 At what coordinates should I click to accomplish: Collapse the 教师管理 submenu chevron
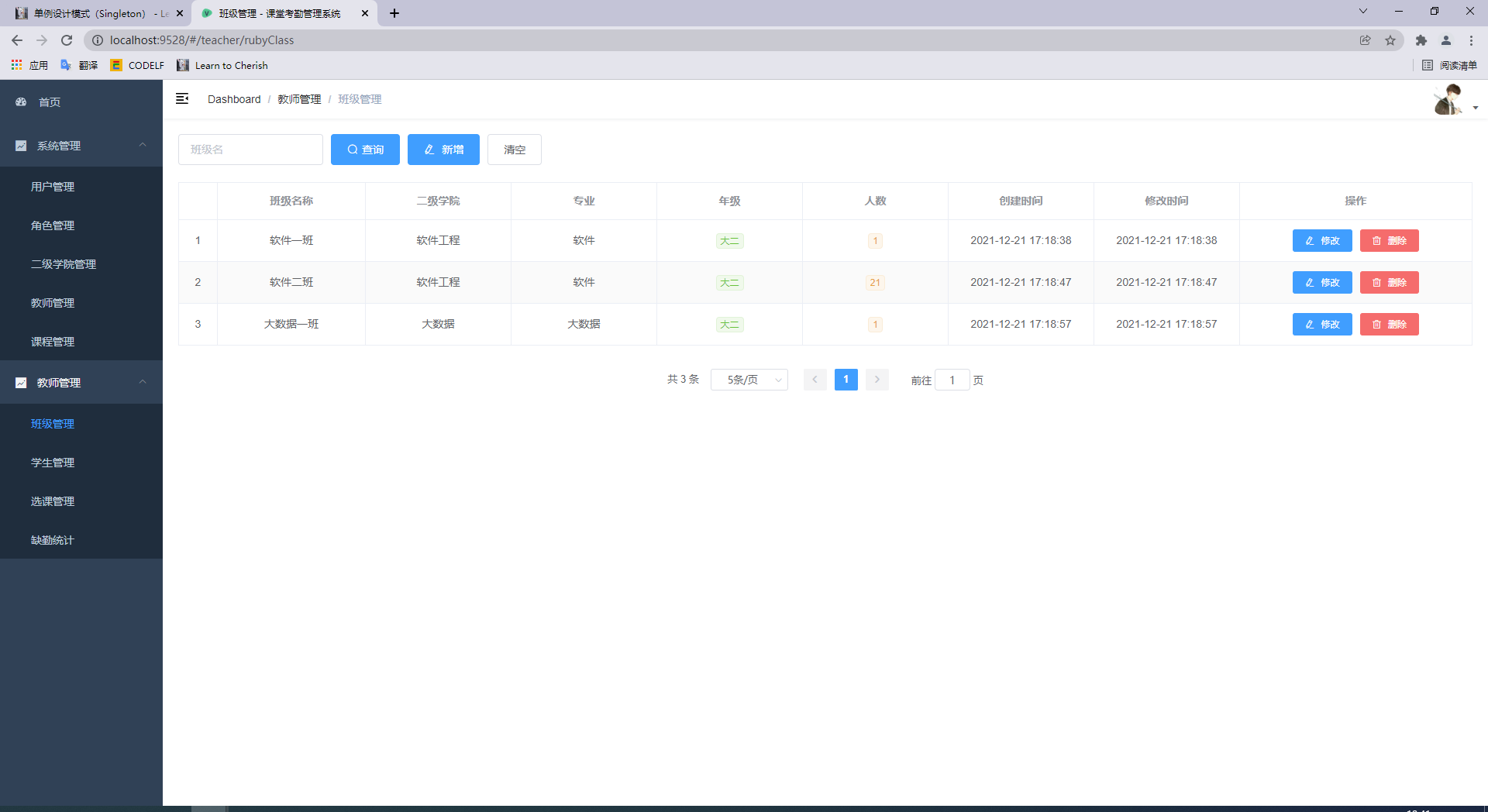[143, 382]
